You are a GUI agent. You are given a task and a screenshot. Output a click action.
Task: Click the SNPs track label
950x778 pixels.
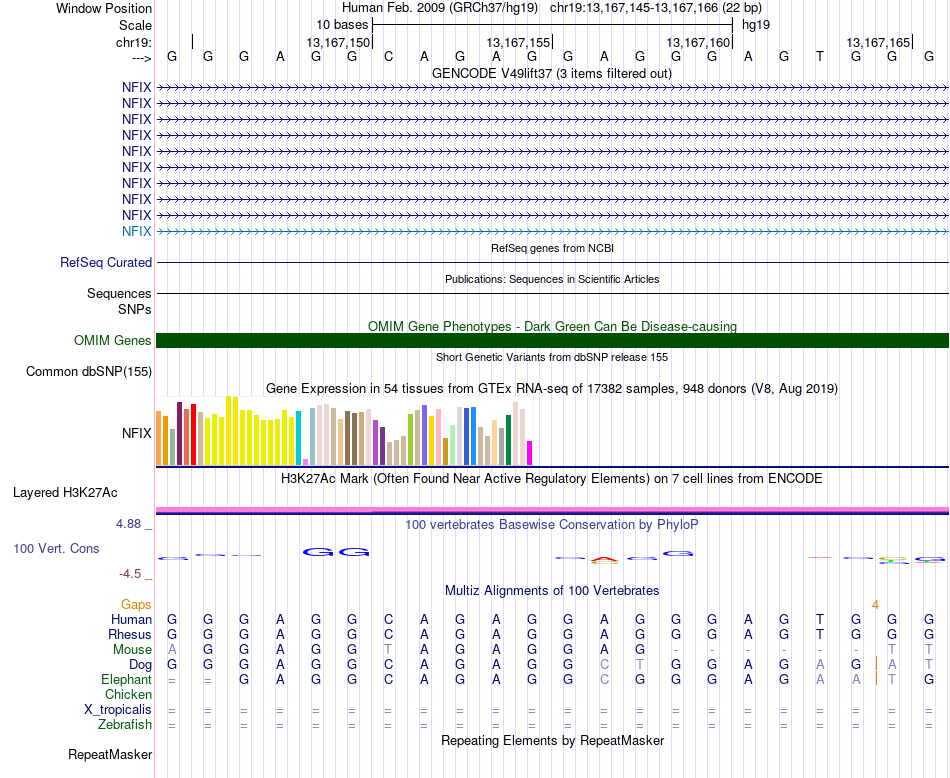(x=135, y=309)
